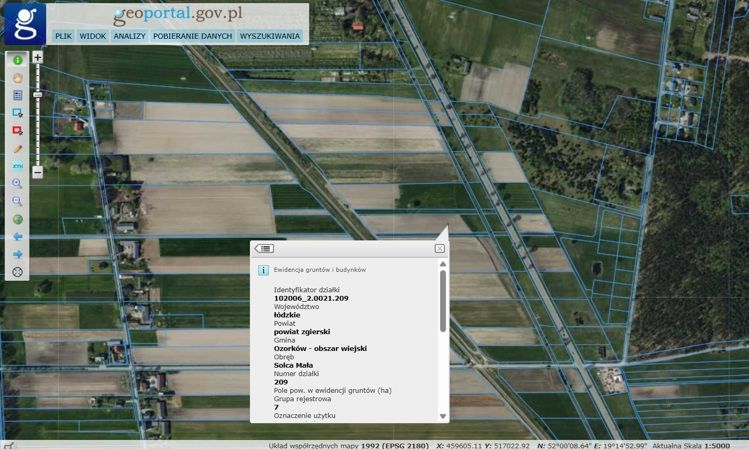749x449 pixels.
Task: Click the status bar icon at bottom-left corner
Action: pos(9,445)
